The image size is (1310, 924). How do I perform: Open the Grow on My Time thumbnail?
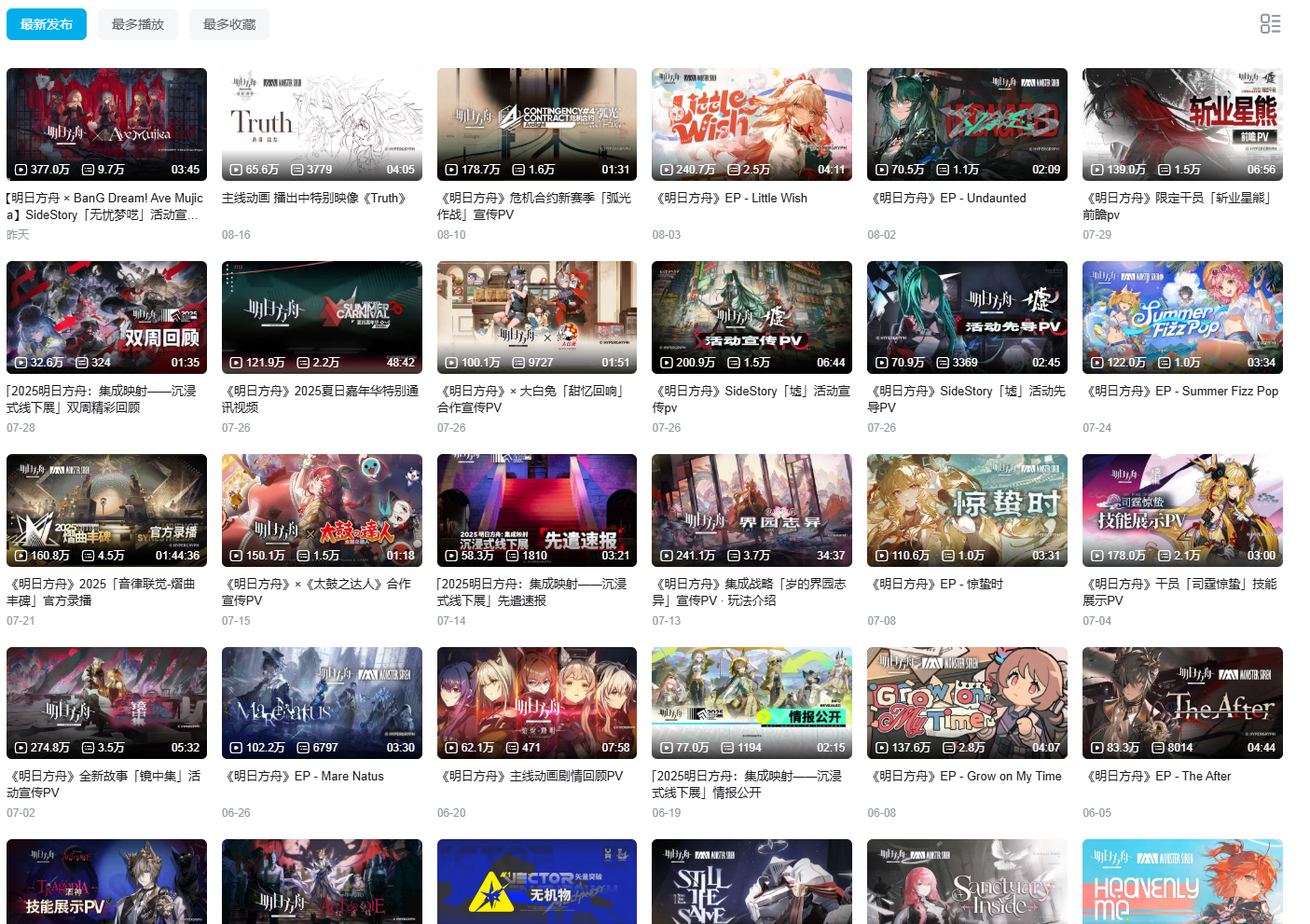tap(967, 703)
